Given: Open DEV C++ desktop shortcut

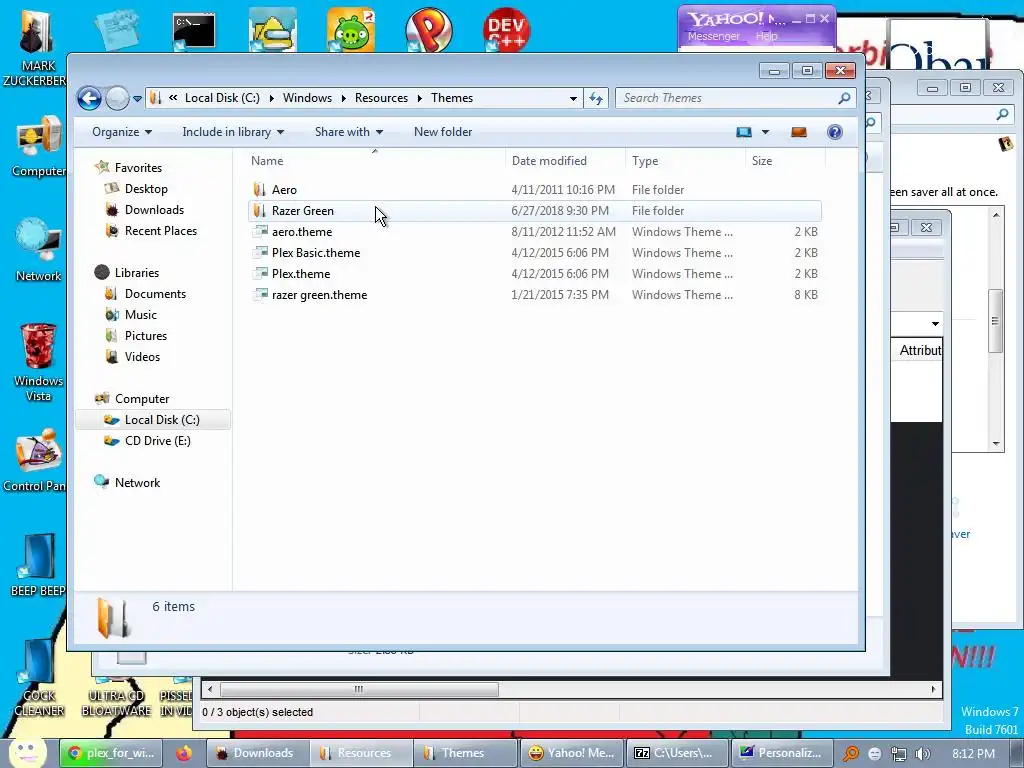Looking at the screenshot, I should click(x=506, y=29).
